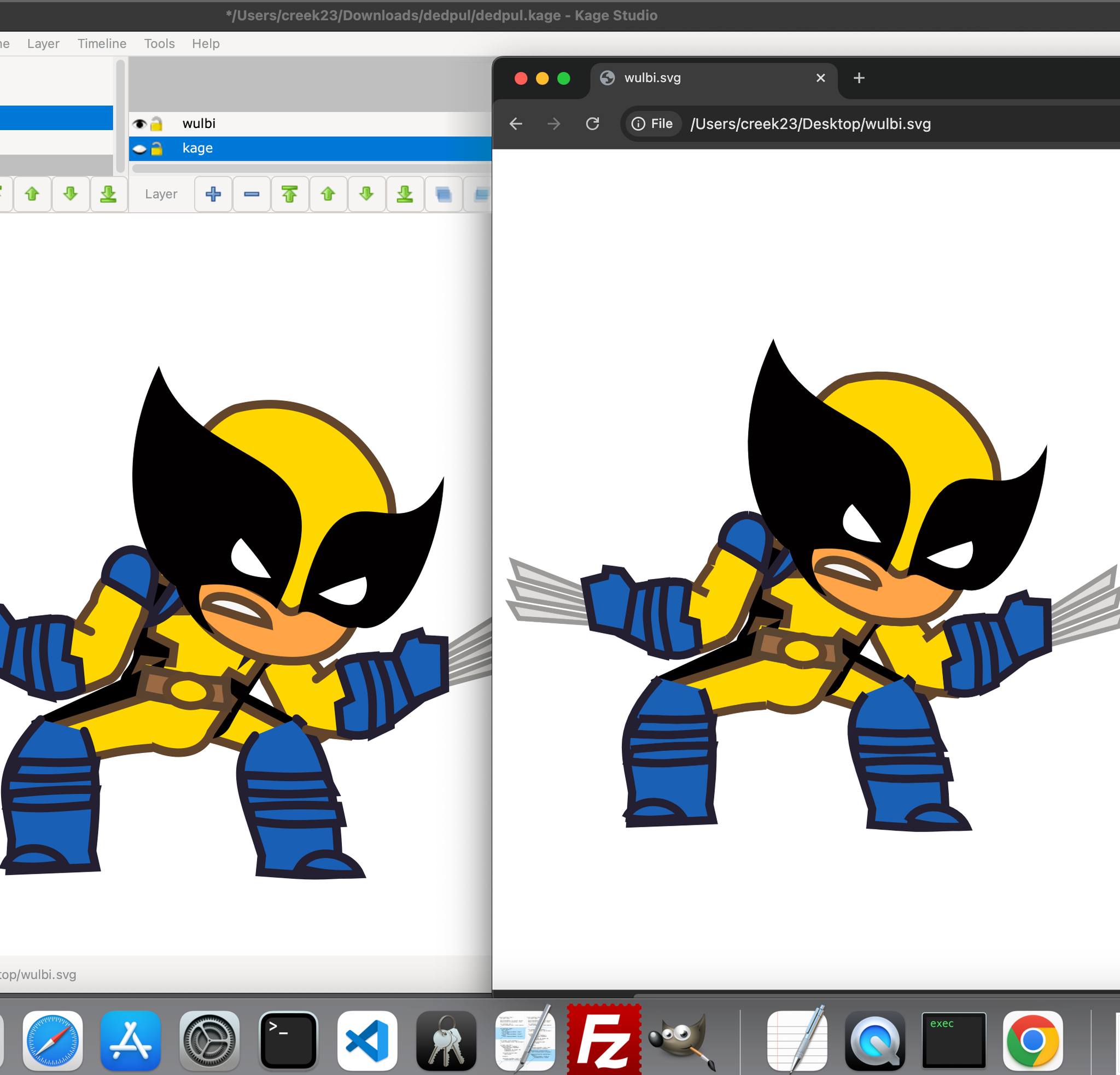
Task: Open the Help menu
Action: pyautogui.click(x=206, y=43)
